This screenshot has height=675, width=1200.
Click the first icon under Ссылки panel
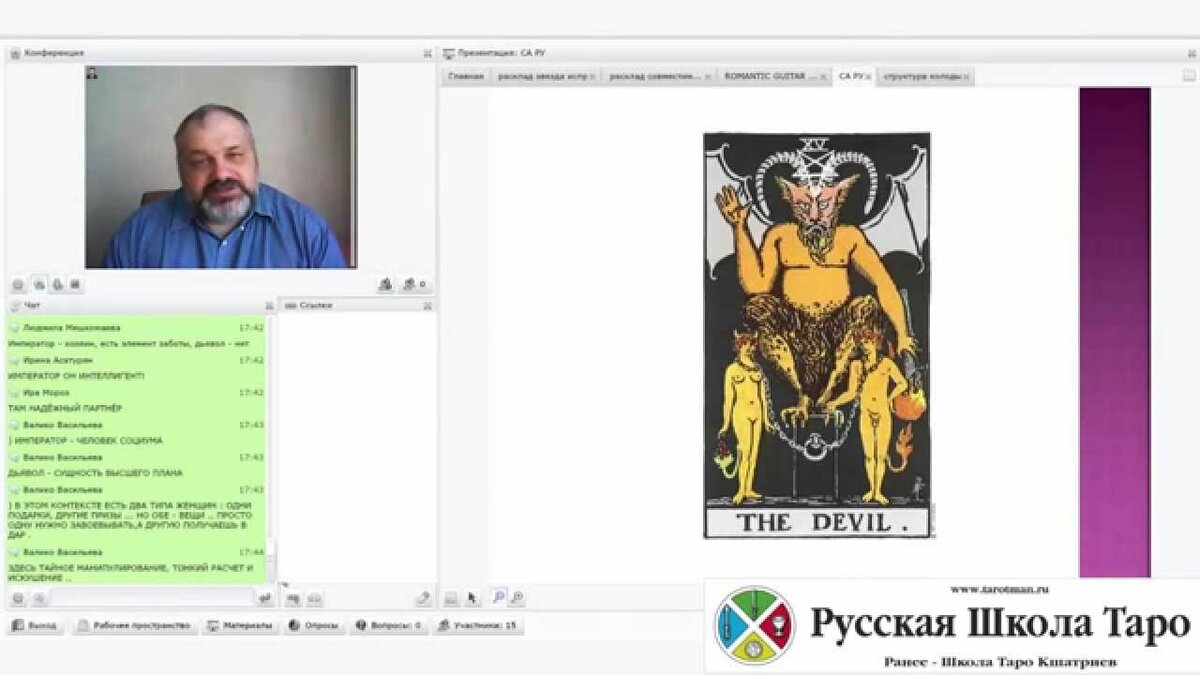[293, 599]
